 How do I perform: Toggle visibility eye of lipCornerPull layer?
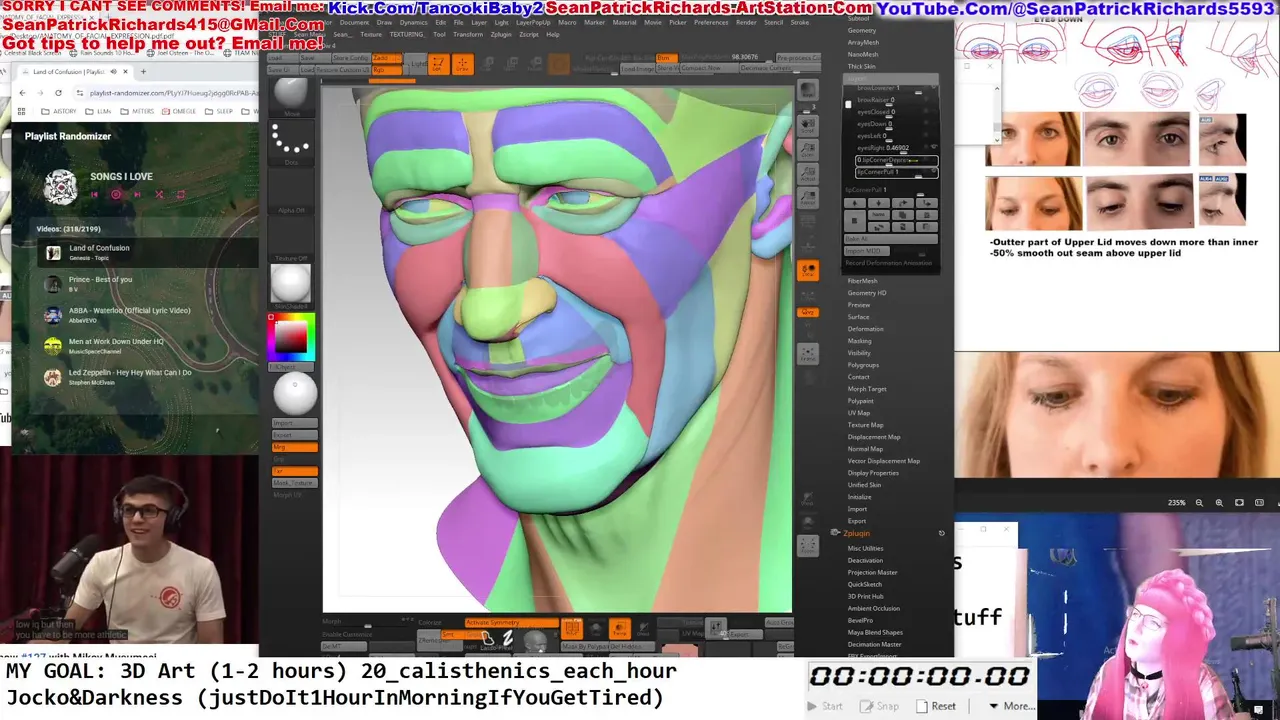(x=934, y=172)
